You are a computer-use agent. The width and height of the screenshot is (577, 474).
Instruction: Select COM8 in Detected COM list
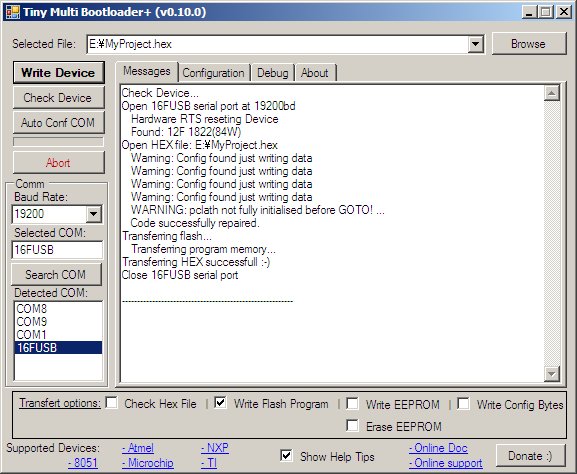(58, 308)
